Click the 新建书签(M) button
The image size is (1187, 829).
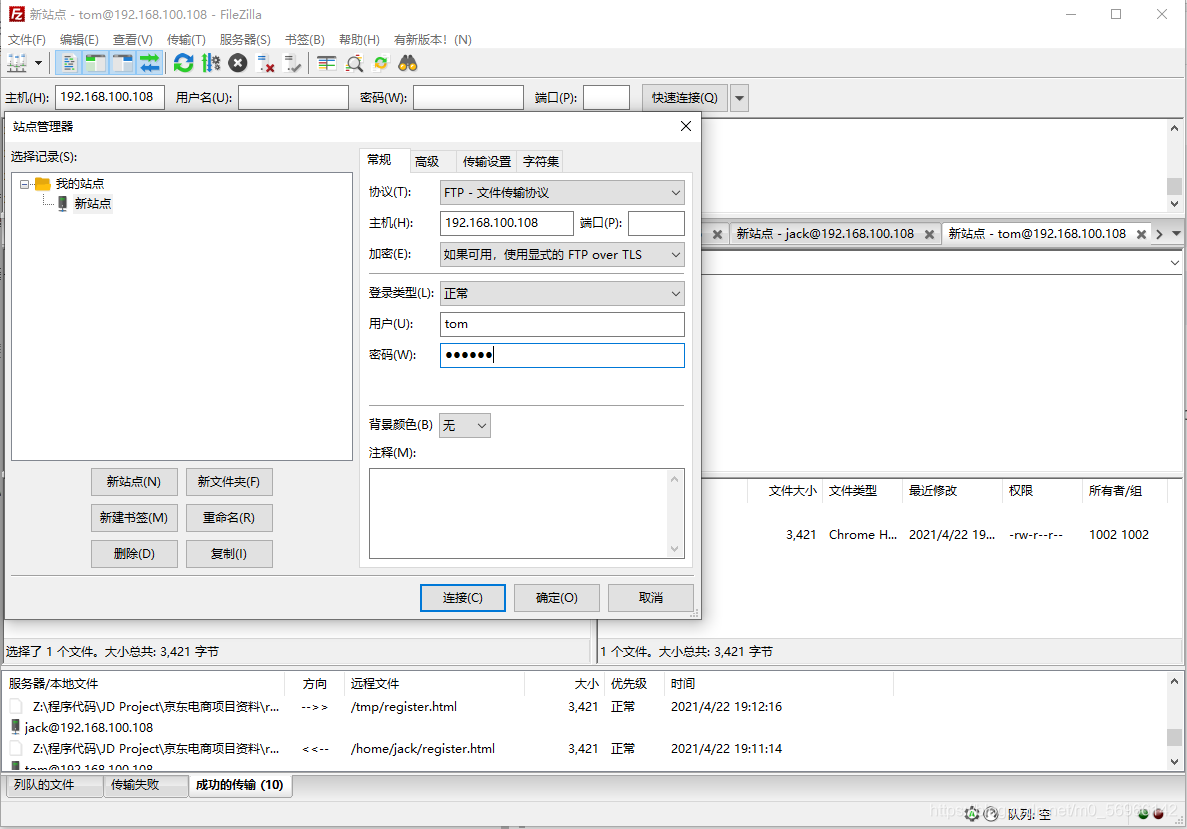tap(134, 518)
